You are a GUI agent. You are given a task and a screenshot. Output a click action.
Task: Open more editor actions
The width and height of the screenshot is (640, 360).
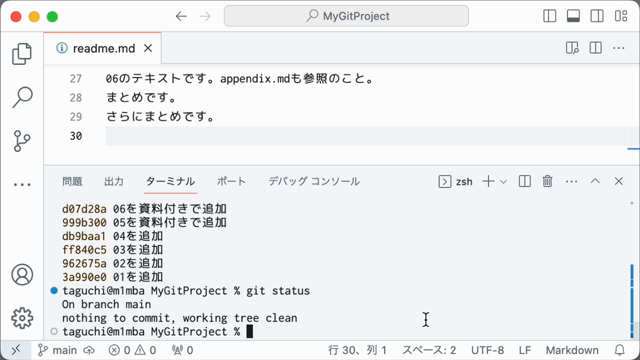click(x=619, y=48)
